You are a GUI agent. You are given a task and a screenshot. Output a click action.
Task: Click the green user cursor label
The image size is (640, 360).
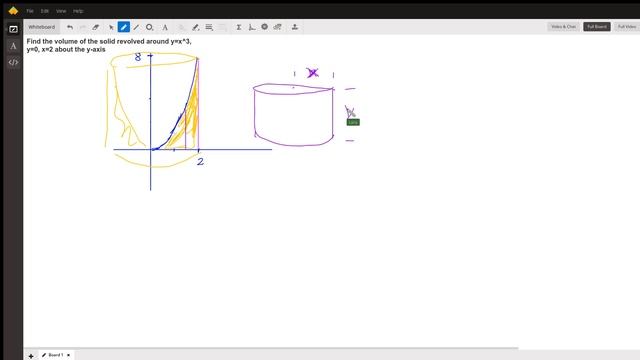[353, 122]
